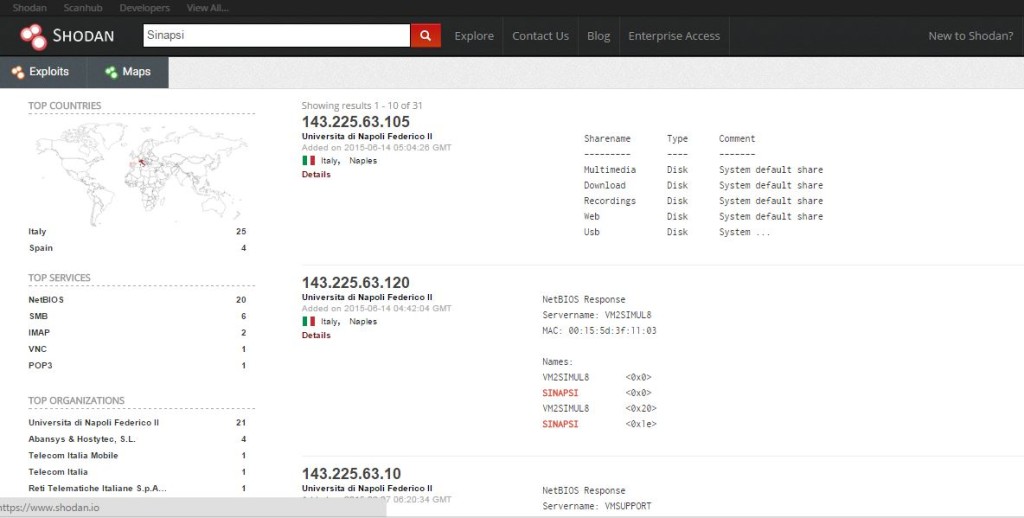Click TOP SERVICES heading
Image resolution: width=1024 pixels, height=518 pixels.
pos(59,278)
